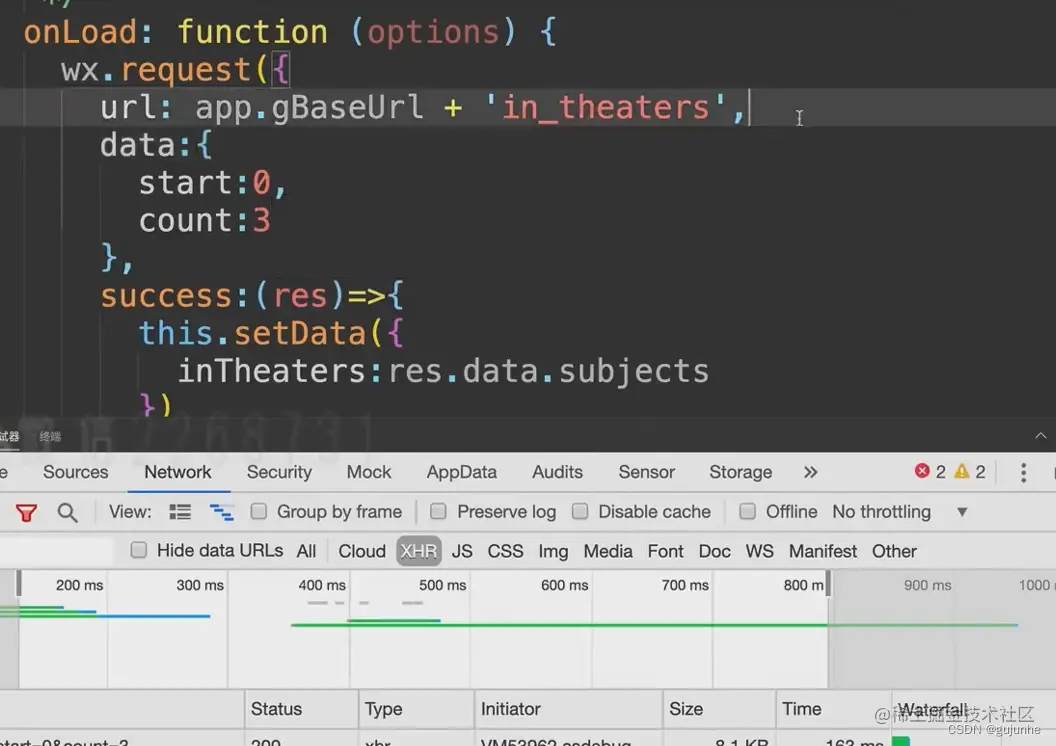Click the success:(res)=> callback line

point(252,296)
